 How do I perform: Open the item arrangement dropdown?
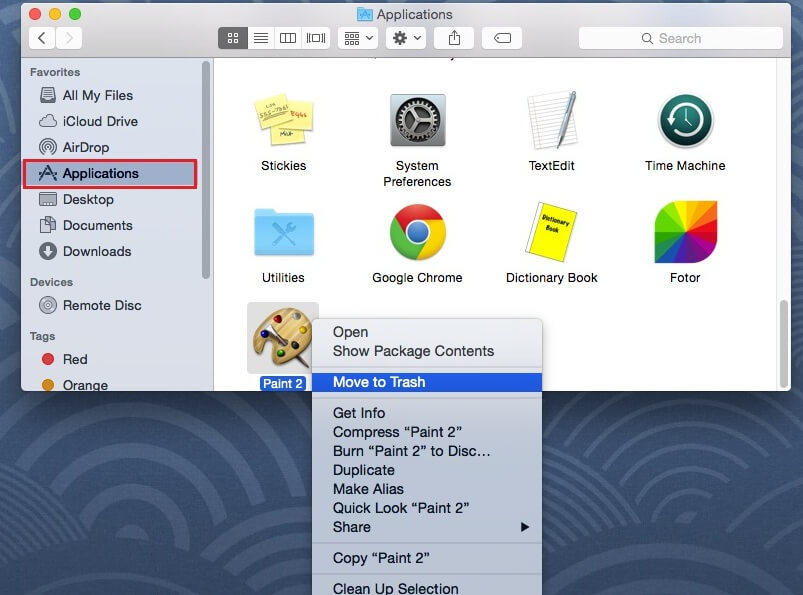(356, 38)
